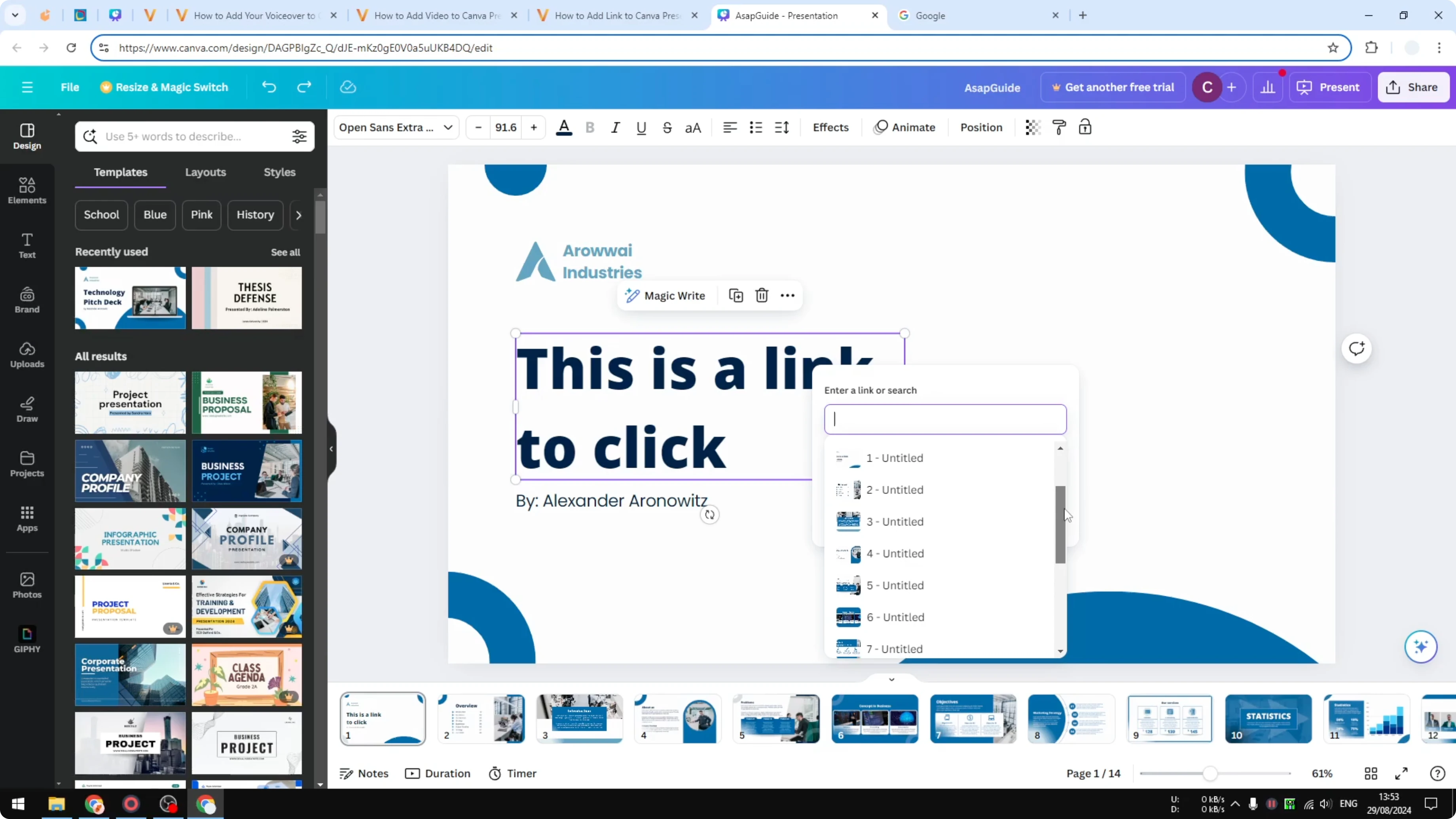Open line spacing options
The width and height of the screenshot is (1456, 819).
point(782,128)
